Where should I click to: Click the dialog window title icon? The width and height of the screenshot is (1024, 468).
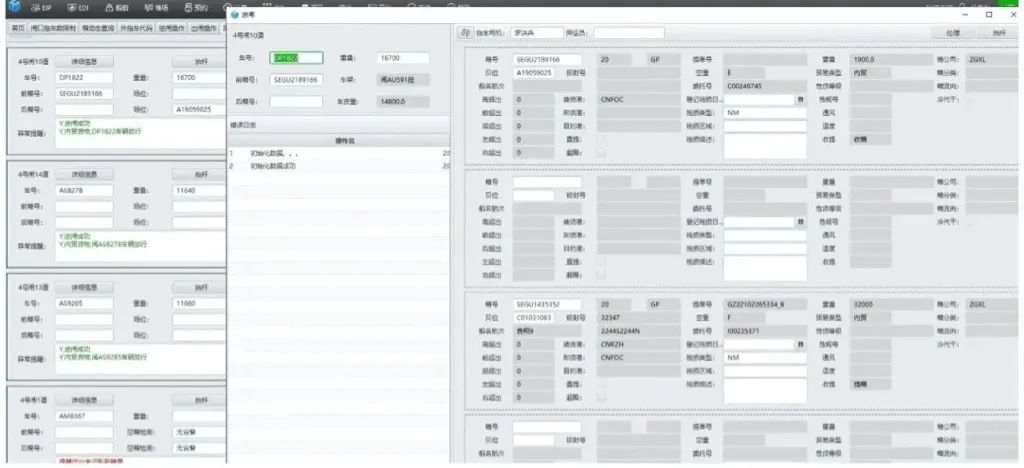[x=235, y=15]
